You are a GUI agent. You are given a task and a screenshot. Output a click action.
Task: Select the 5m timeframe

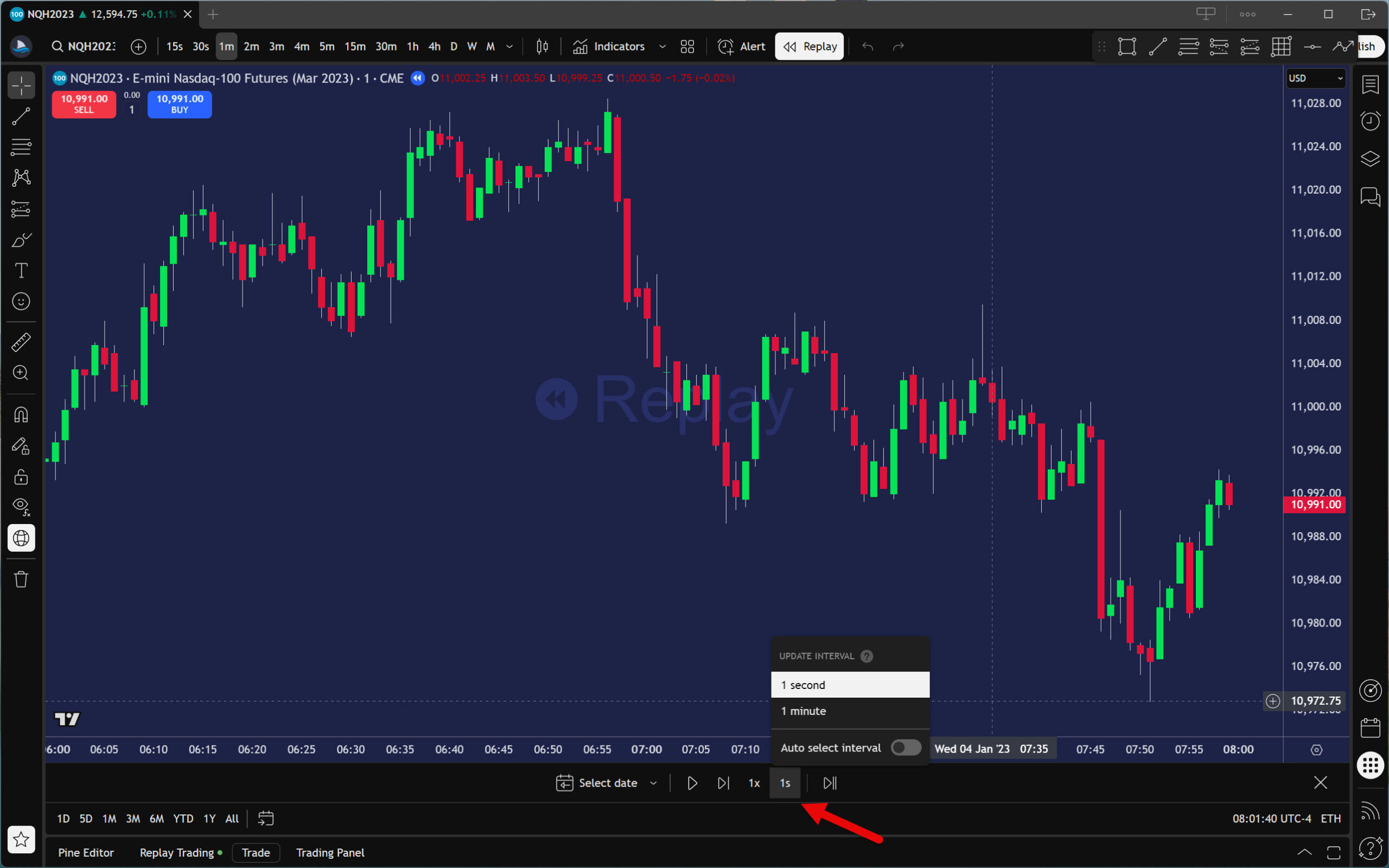(x=327, y=47)
